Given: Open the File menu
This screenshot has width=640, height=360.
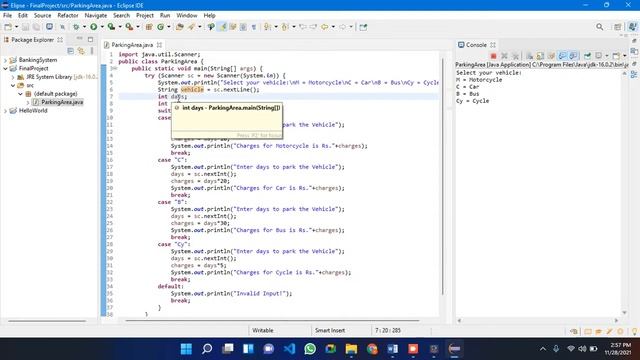Looking at the screenshot, I should 7,16.
